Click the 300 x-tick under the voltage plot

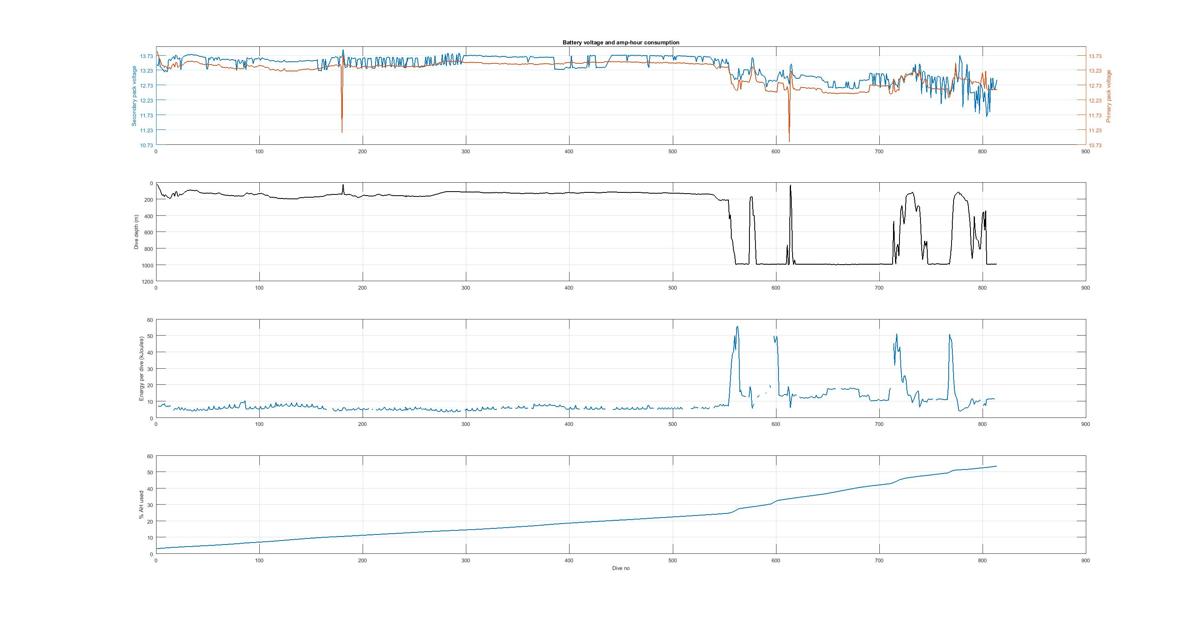(466, 152)
